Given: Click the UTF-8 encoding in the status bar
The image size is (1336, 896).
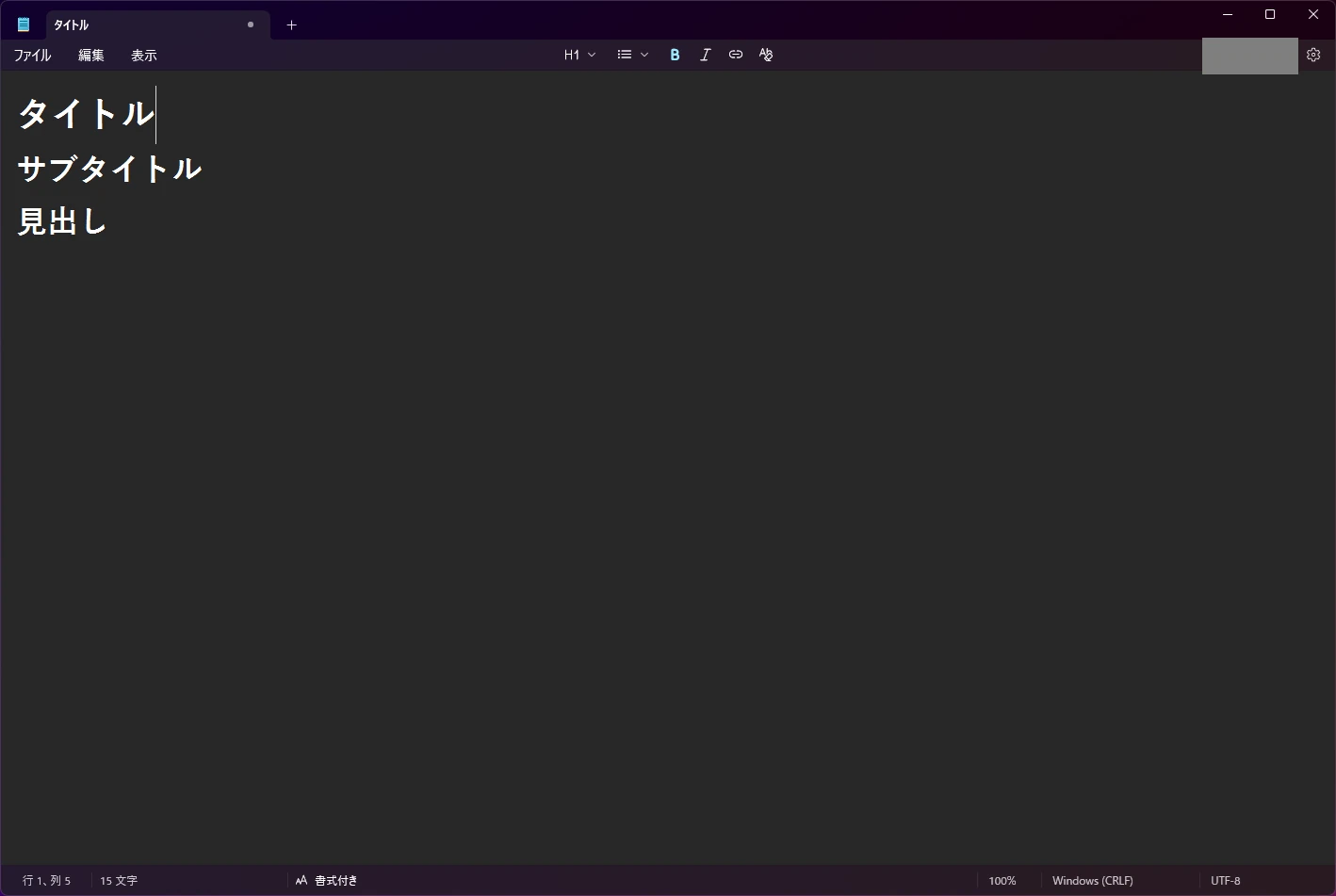Looking at the screenshot, I should click(x=1225, y=881).
